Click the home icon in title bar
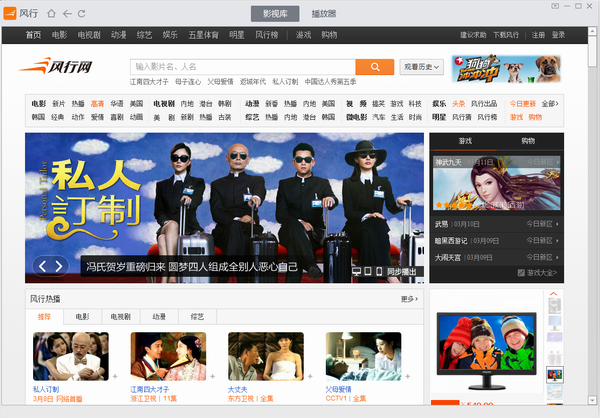 [x=51, y=14]
